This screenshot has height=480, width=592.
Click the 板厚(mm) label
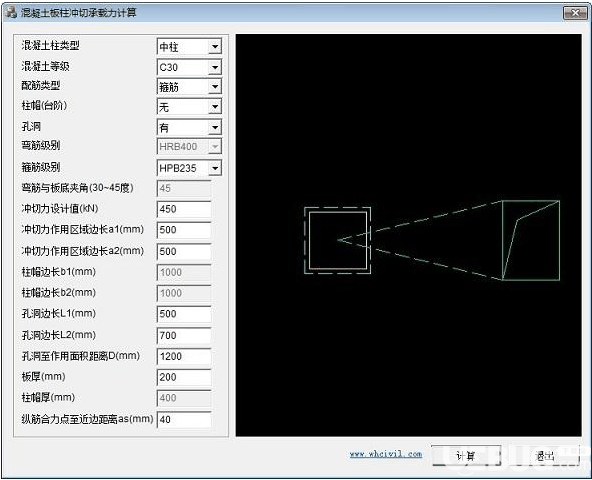click(x=43, y=376)
